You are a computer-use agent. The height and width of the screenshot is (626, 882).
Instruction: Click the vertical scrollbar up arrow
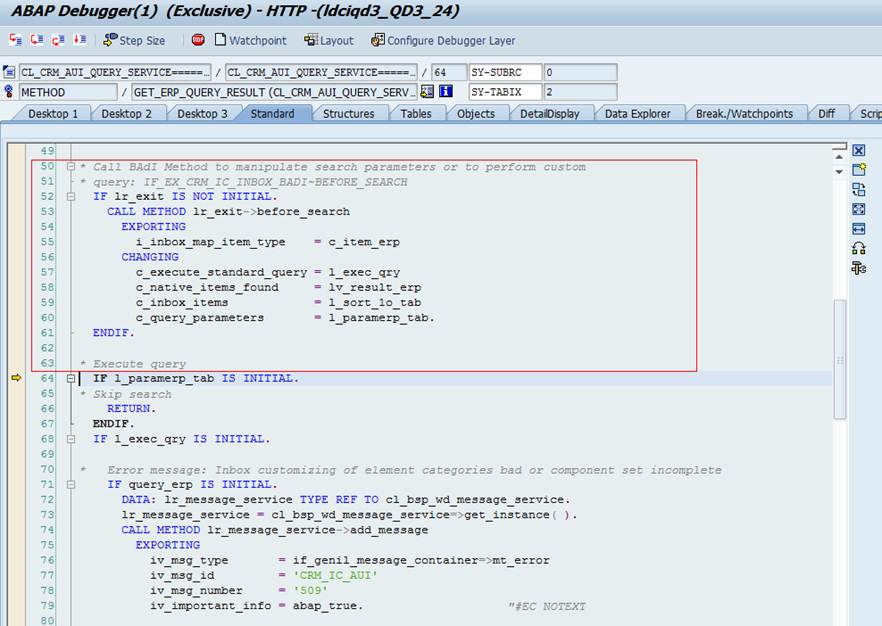point(840,151)
